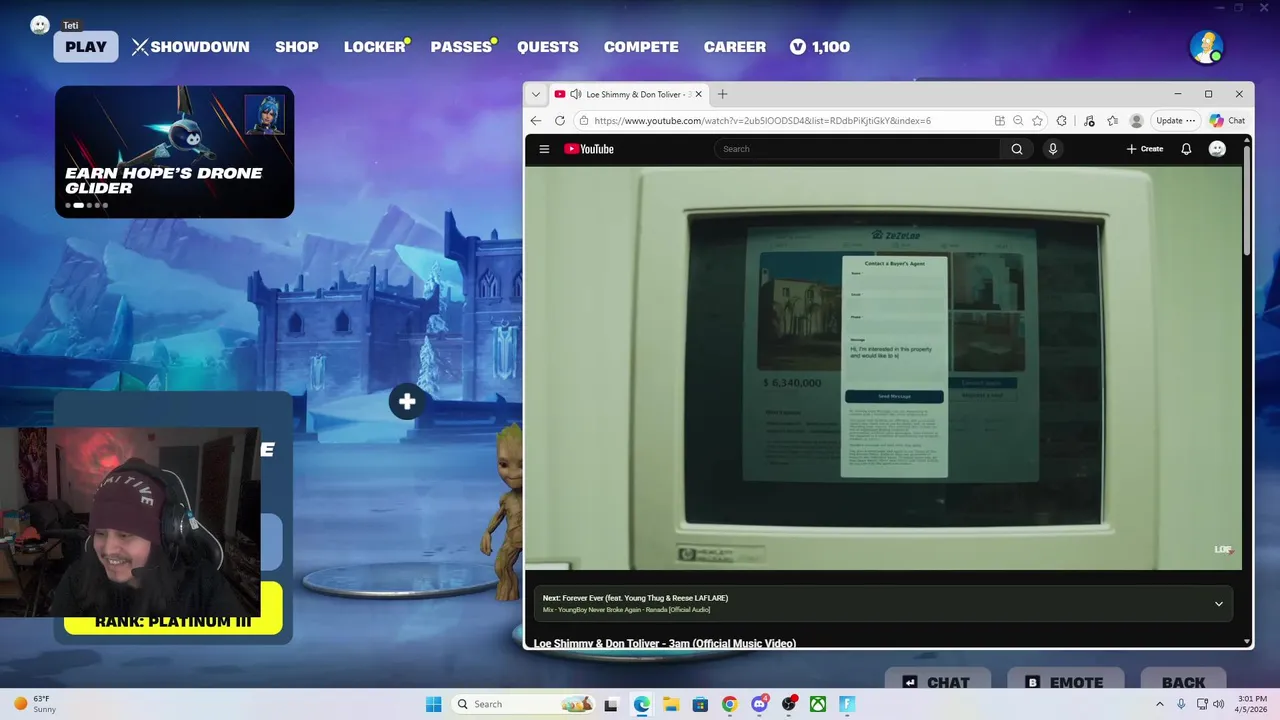Click the Edge address bar URL
This screenshot has height=720, width=1280.
[x=762, y=121]
